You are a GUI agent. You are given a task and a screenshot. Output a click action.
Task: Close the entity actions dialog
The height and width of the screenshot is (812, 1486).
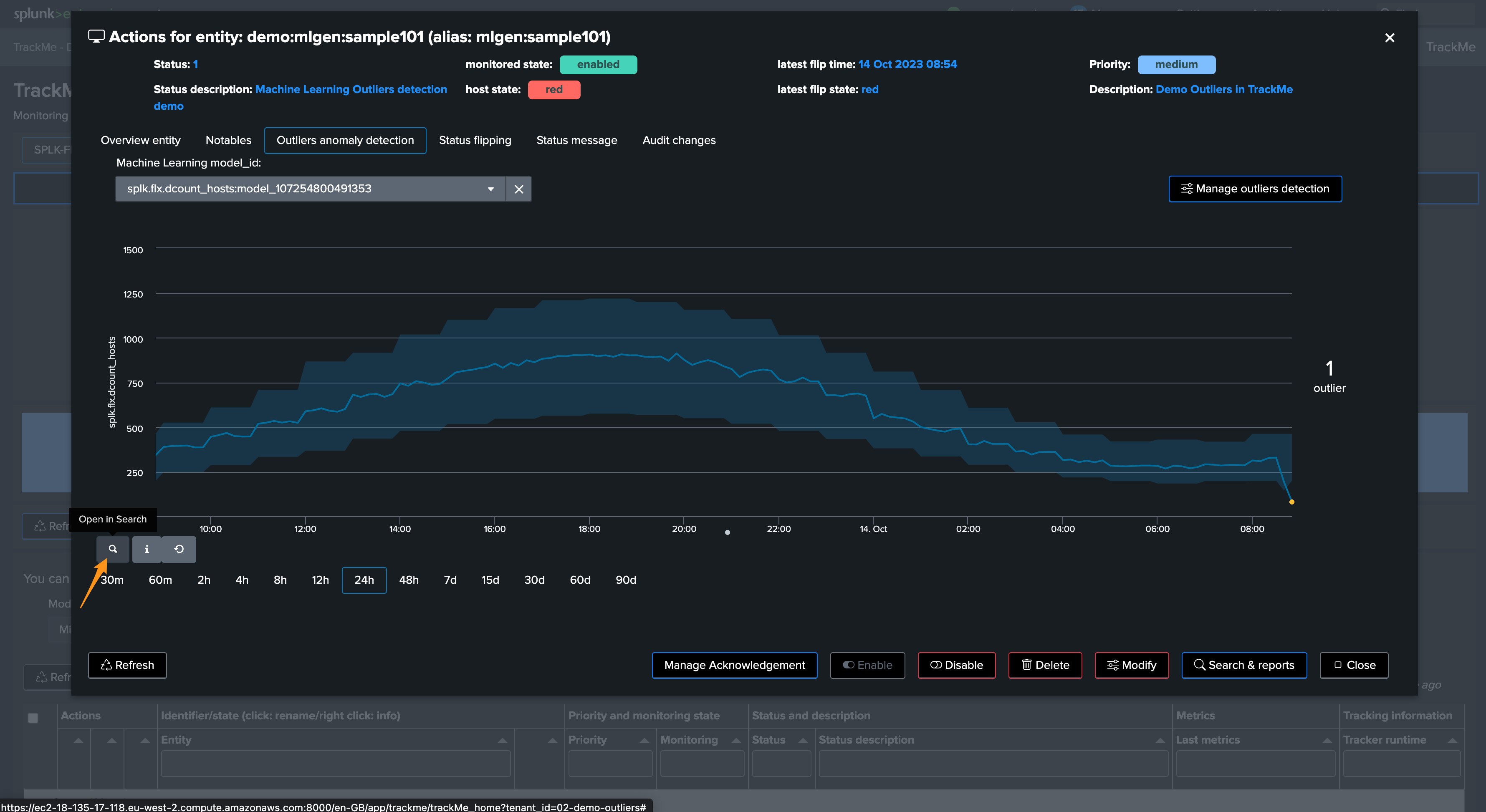pos(1389,38)
